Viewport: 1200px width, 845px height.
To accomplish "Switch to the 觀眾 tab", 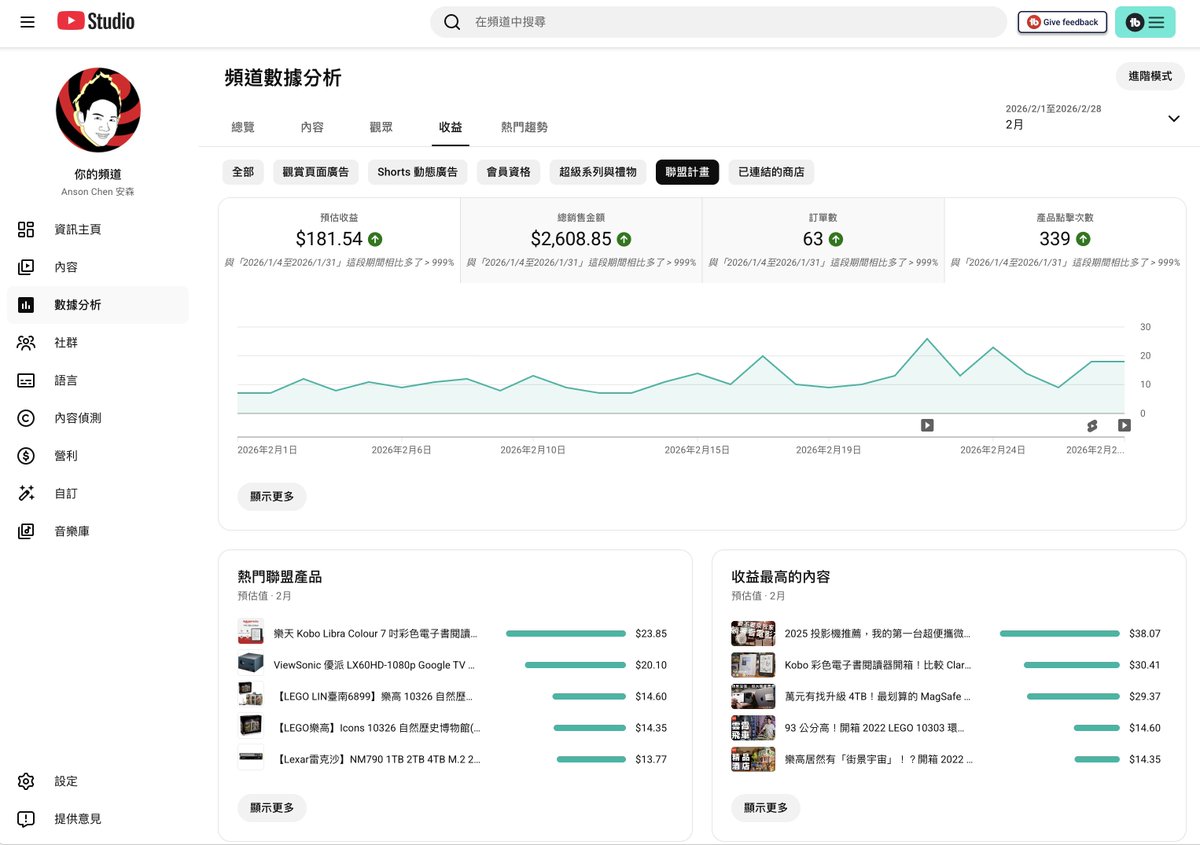I will click(x=381, y=128).
